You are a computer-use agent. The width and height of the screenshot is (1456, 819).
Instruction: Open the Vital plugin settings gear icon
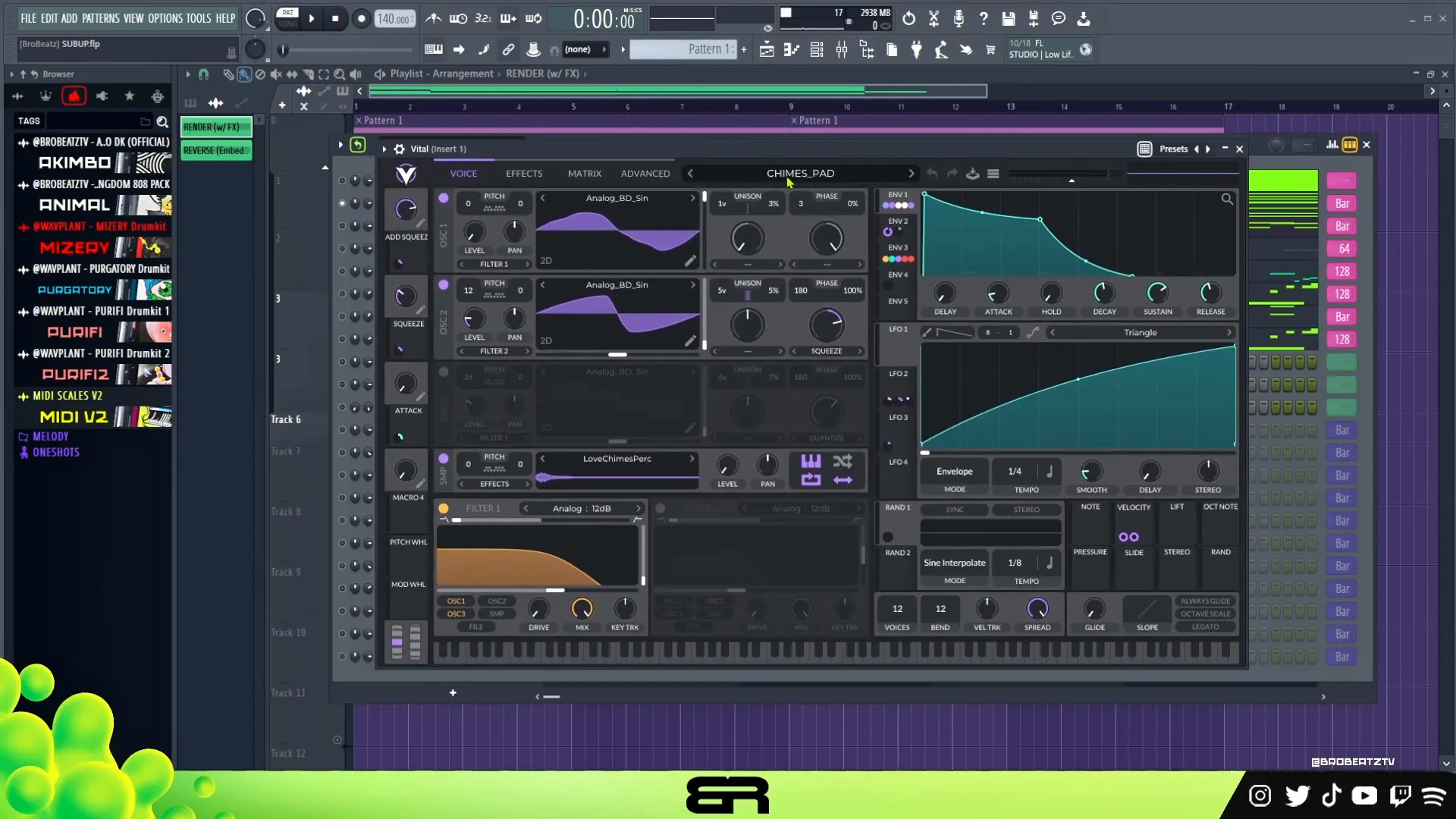[399, 149]
